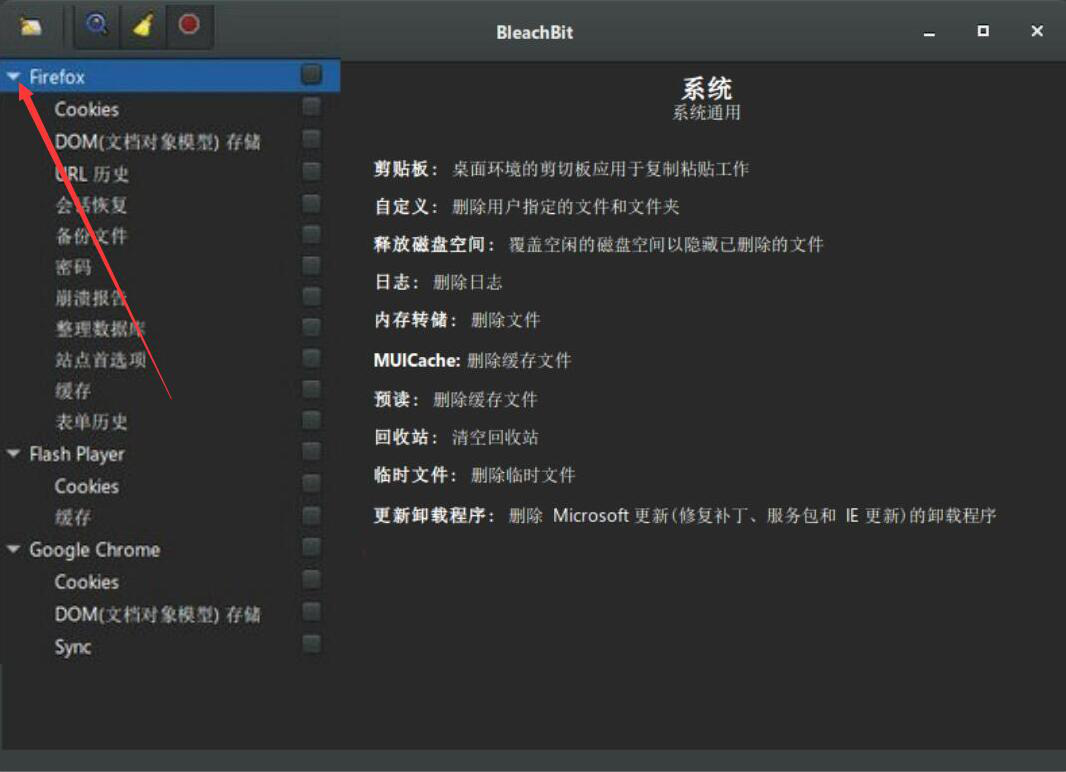Select the 备份文件 row

(91, 236)
